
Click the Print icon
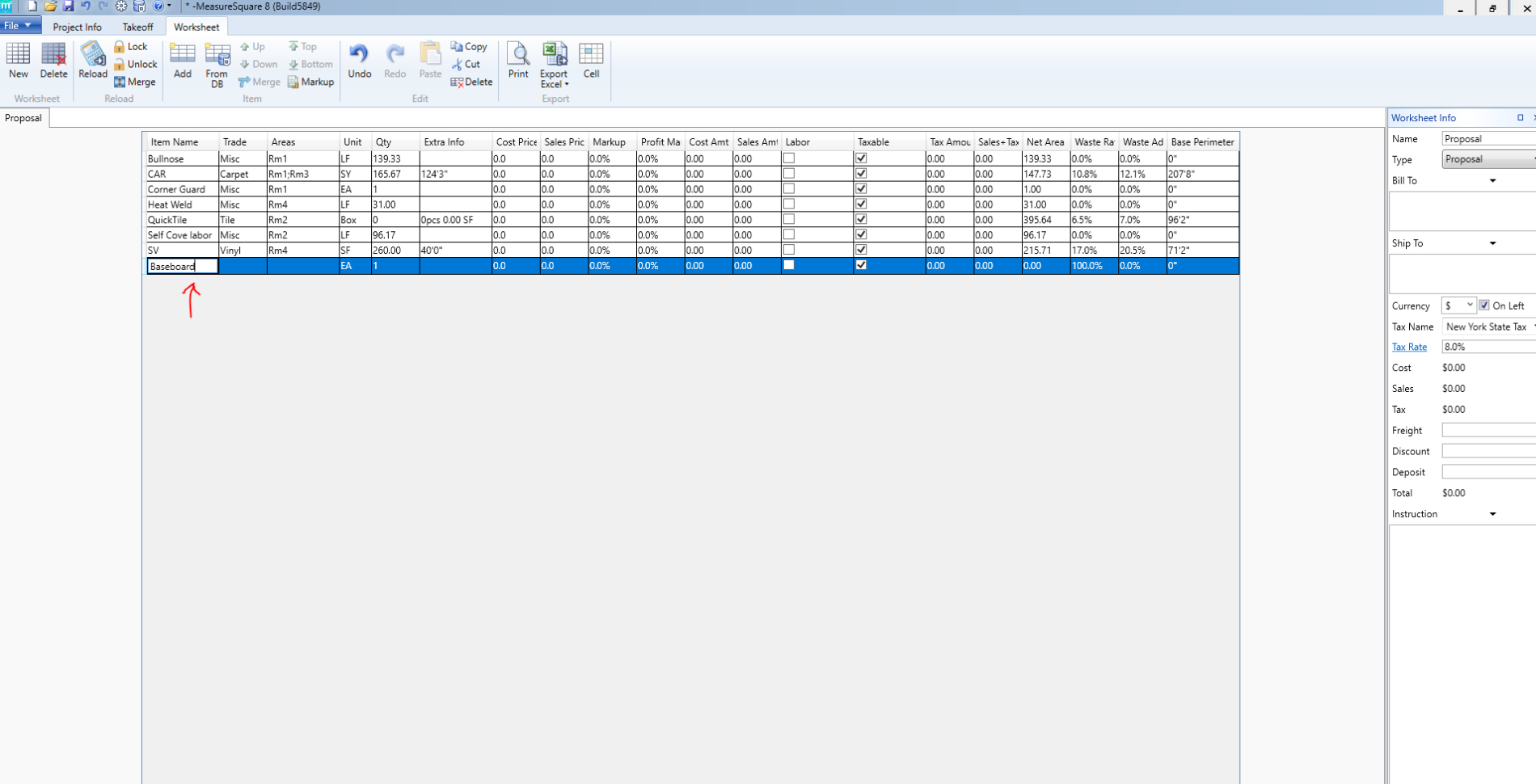tap(517, 59)
